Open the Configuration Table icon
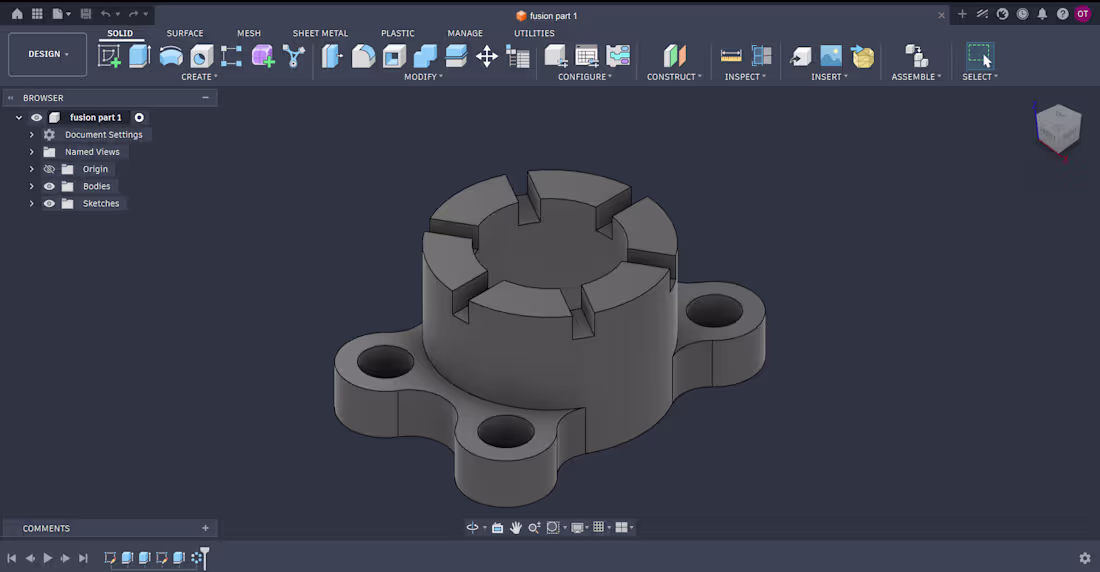 coord(586,56)
